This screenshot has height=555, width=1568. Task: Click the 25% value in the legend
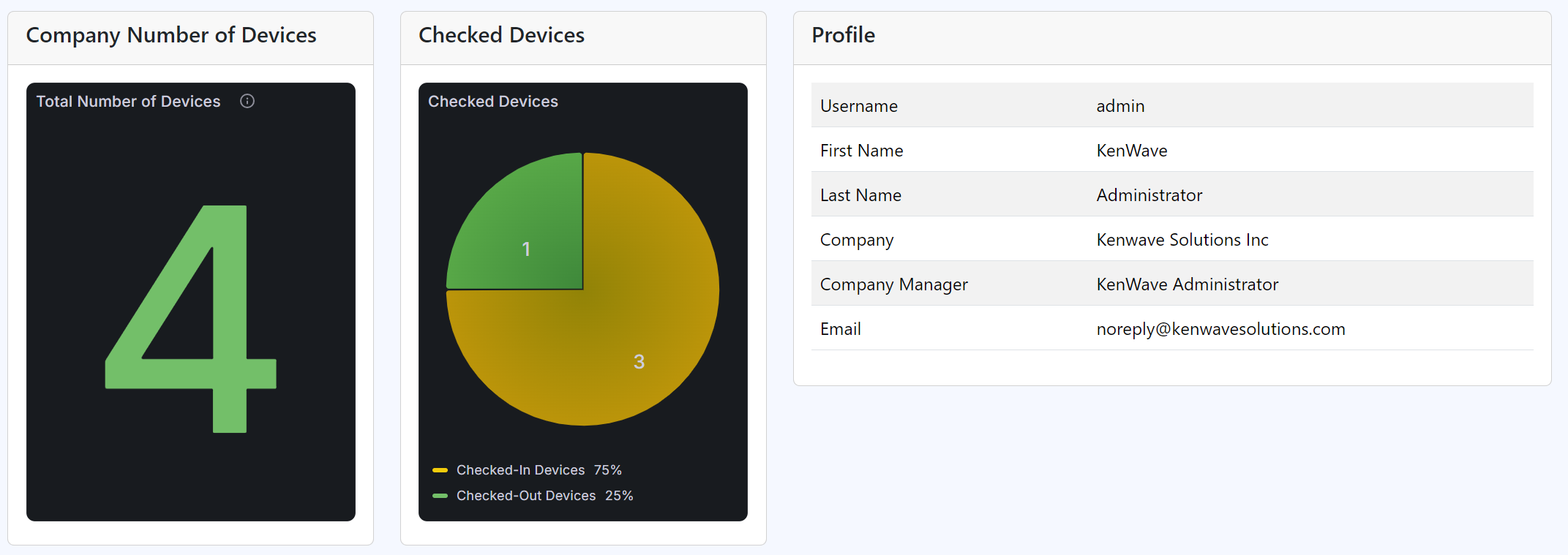(619, 496)
